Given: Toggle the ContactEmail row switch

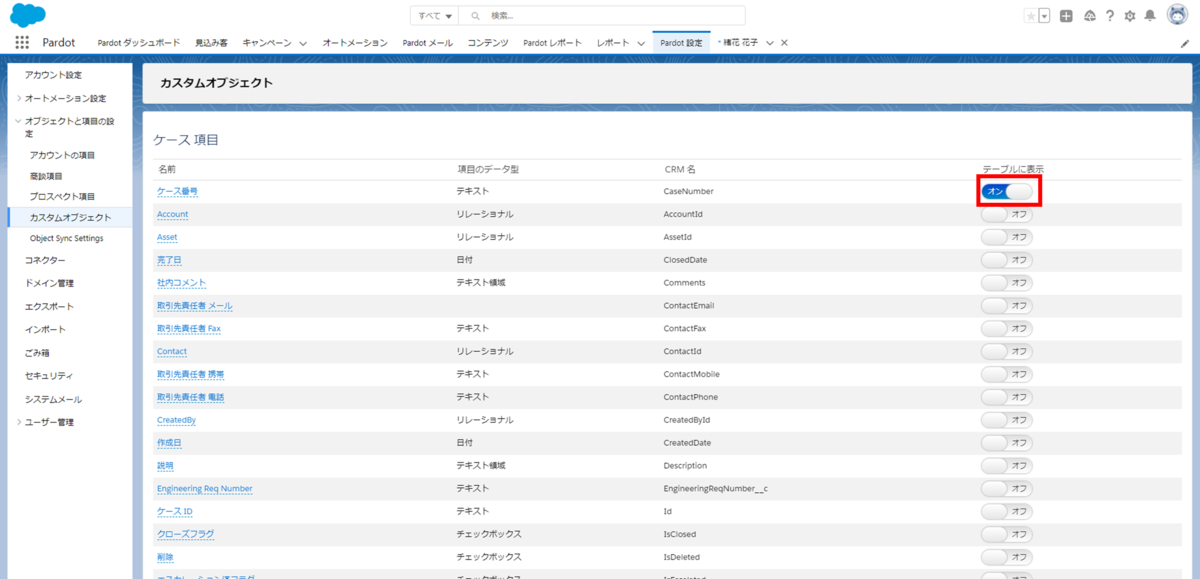Looking at the screenshot, I should tap(1007, 306).
